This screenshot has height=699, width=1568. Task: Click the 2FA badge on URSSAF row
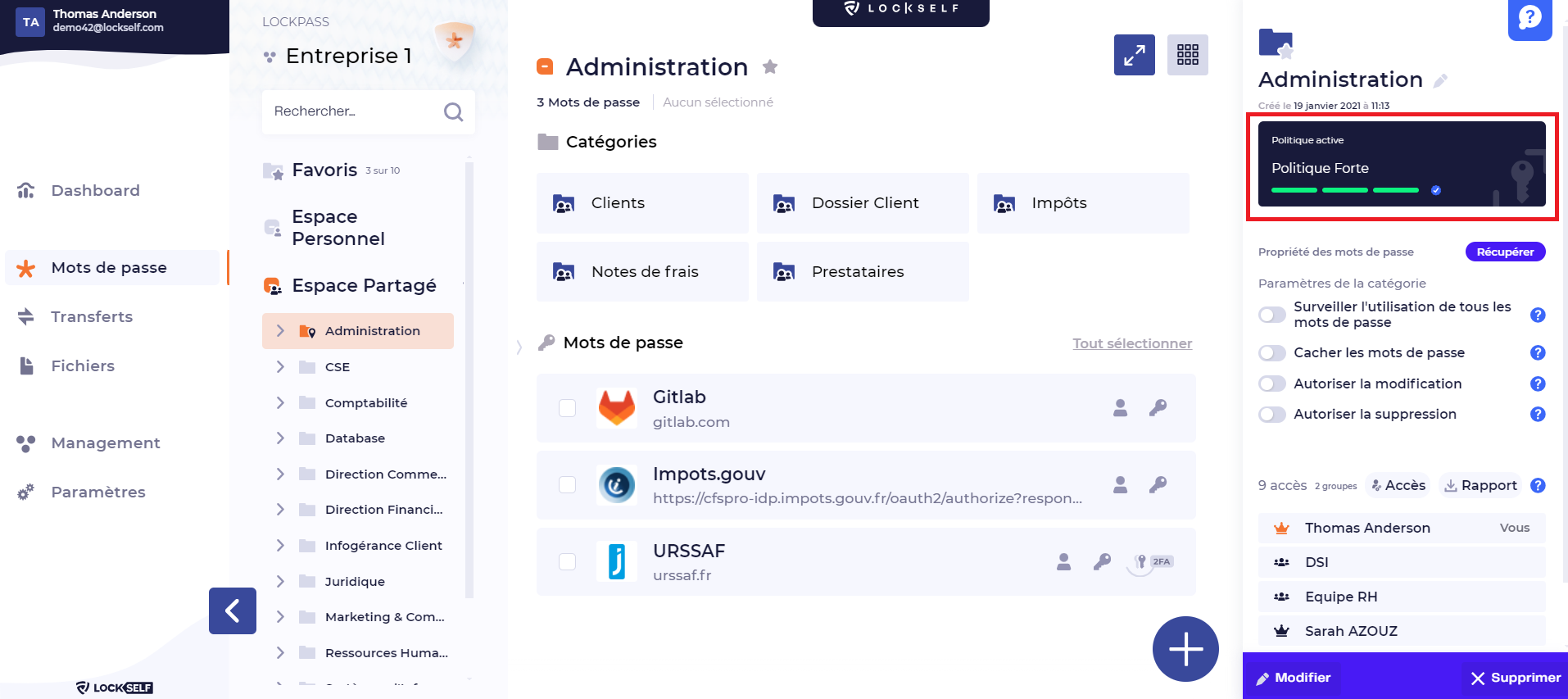click(1161, 561)
